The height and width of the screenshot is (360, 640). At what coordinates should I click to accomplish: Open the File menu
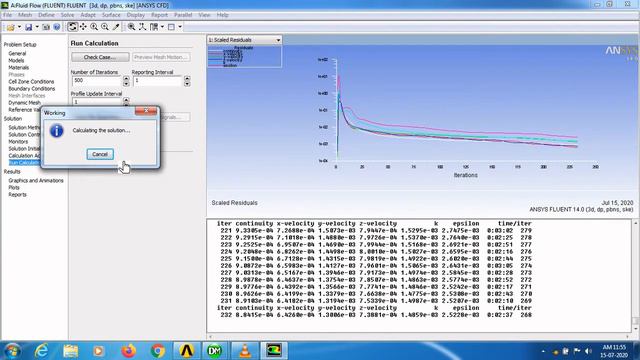click(7, 15)
